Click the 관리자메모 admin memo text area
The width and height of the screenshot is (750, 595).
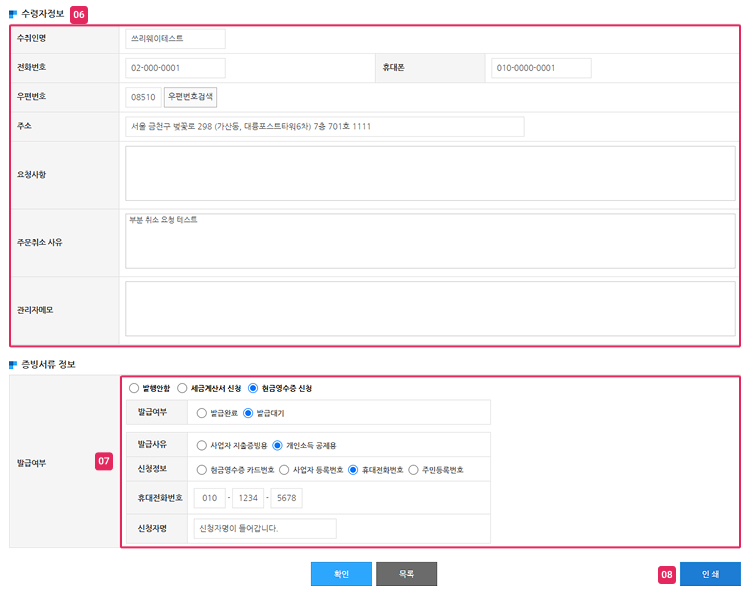[x=430, y=309]
